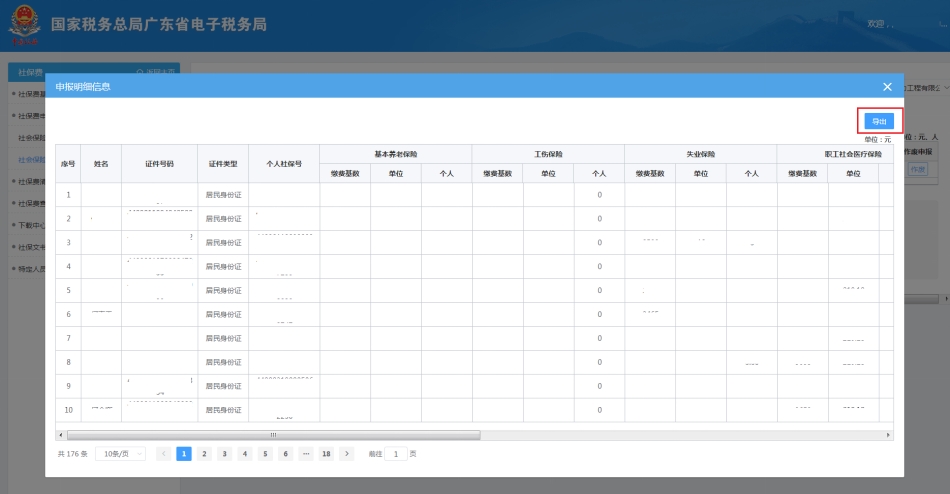Click the 工伤保险 column header
The image size is (950, 494).
click(548, 154)
